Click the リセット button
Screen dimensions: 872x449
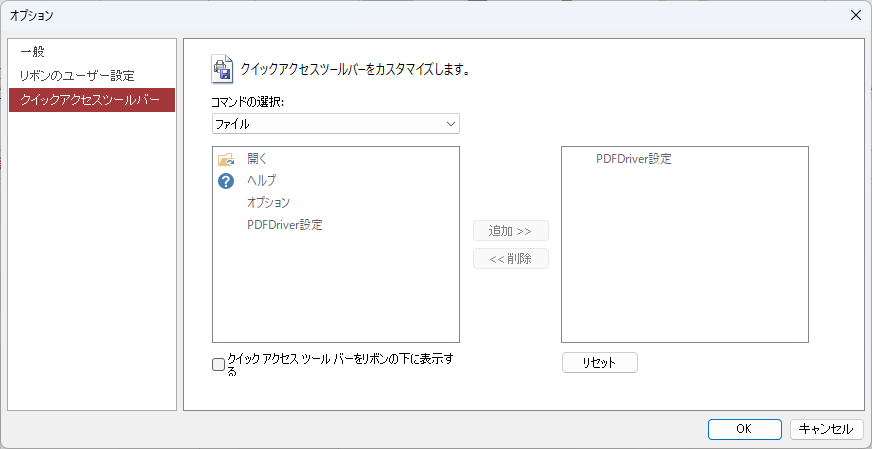click(600, 363)
